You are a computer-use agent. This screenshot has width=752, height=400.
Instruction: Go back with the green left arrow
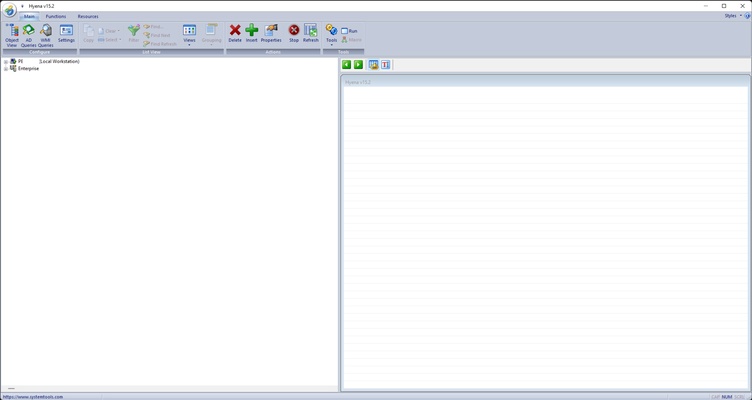click(346, 65)
